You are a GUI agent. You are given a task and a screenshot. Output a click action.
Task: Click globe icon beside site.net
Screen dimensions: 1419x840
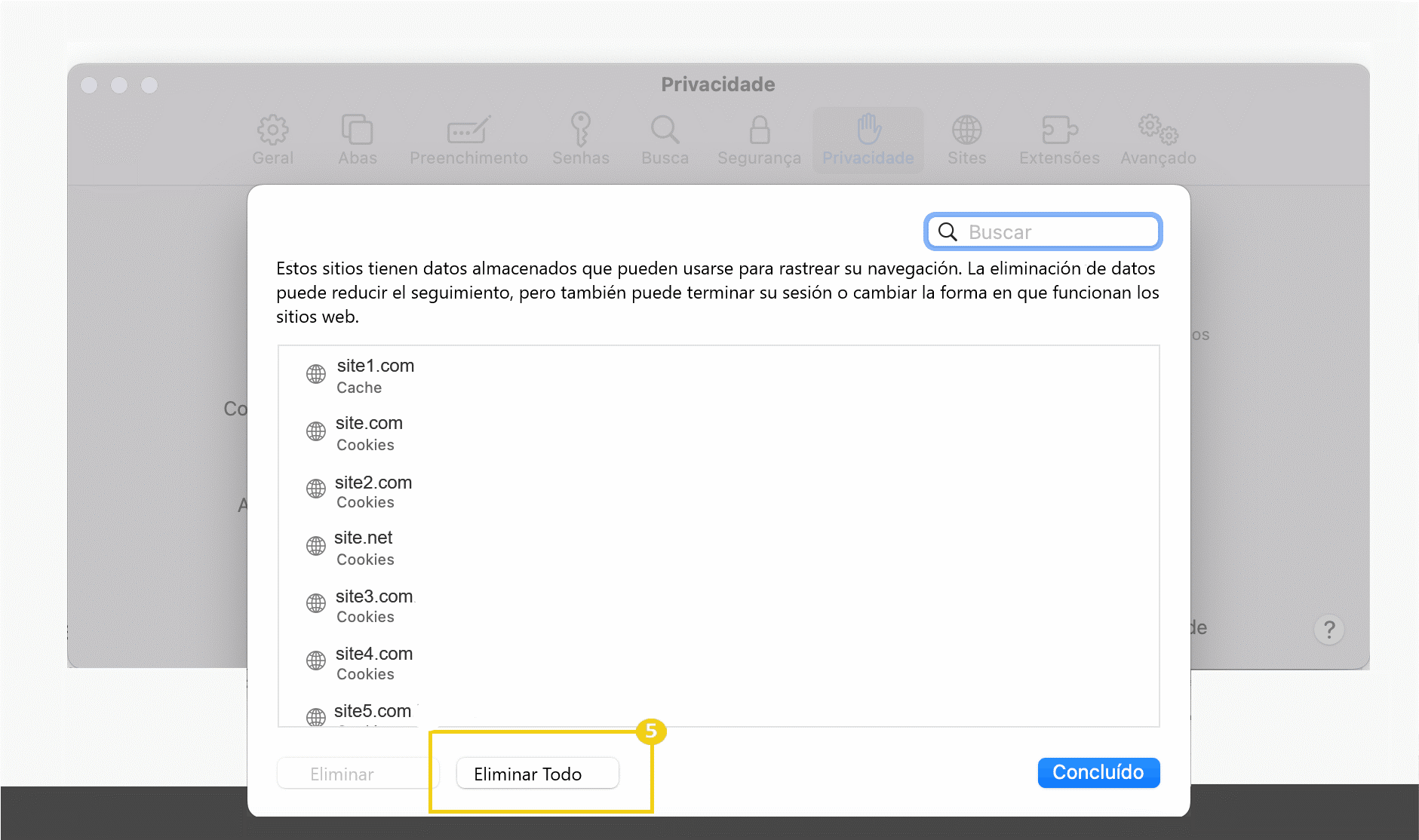[x=316, y=546]
